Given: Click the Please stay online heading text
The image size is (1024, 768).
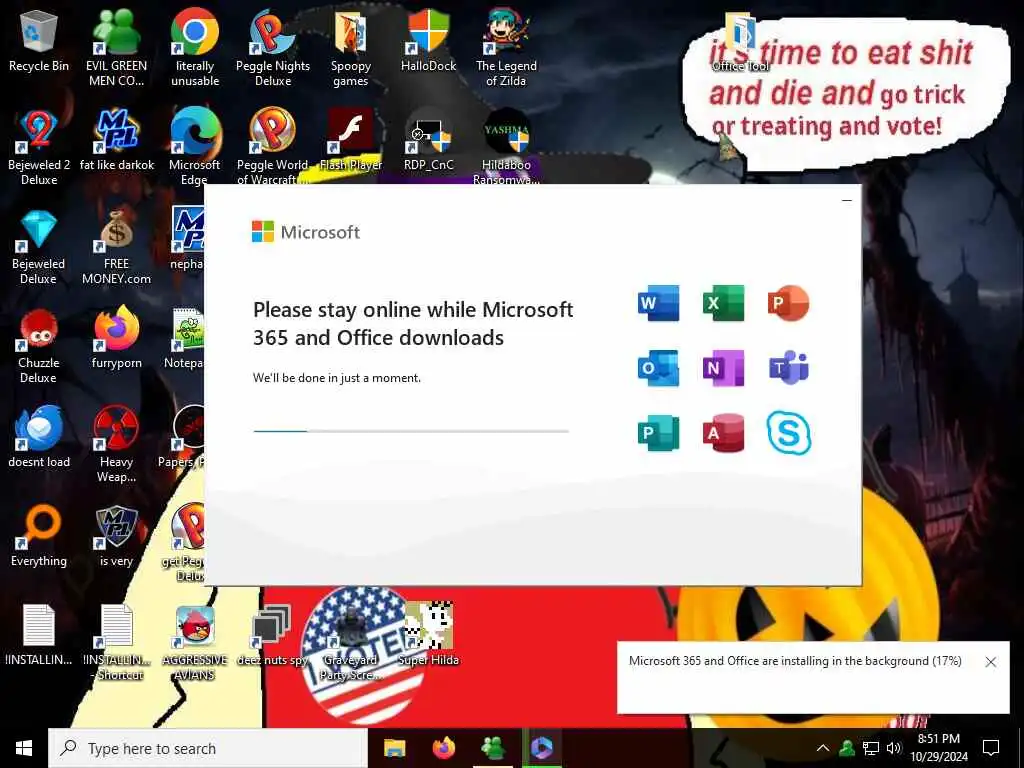Looking at the screenshot, I should click(x=413, y=323).
